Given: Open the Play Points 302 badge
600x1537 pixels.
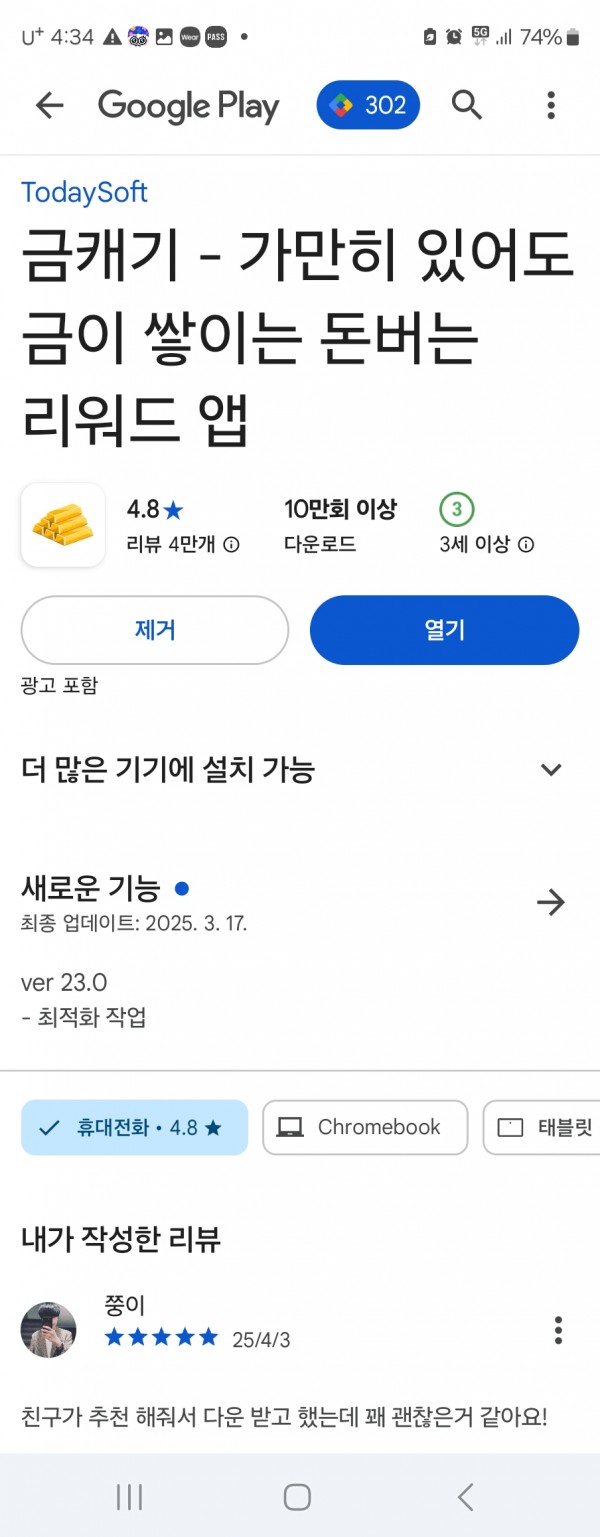Looking at the screenshot, I should pyautogui.click(x=368, y=105).
